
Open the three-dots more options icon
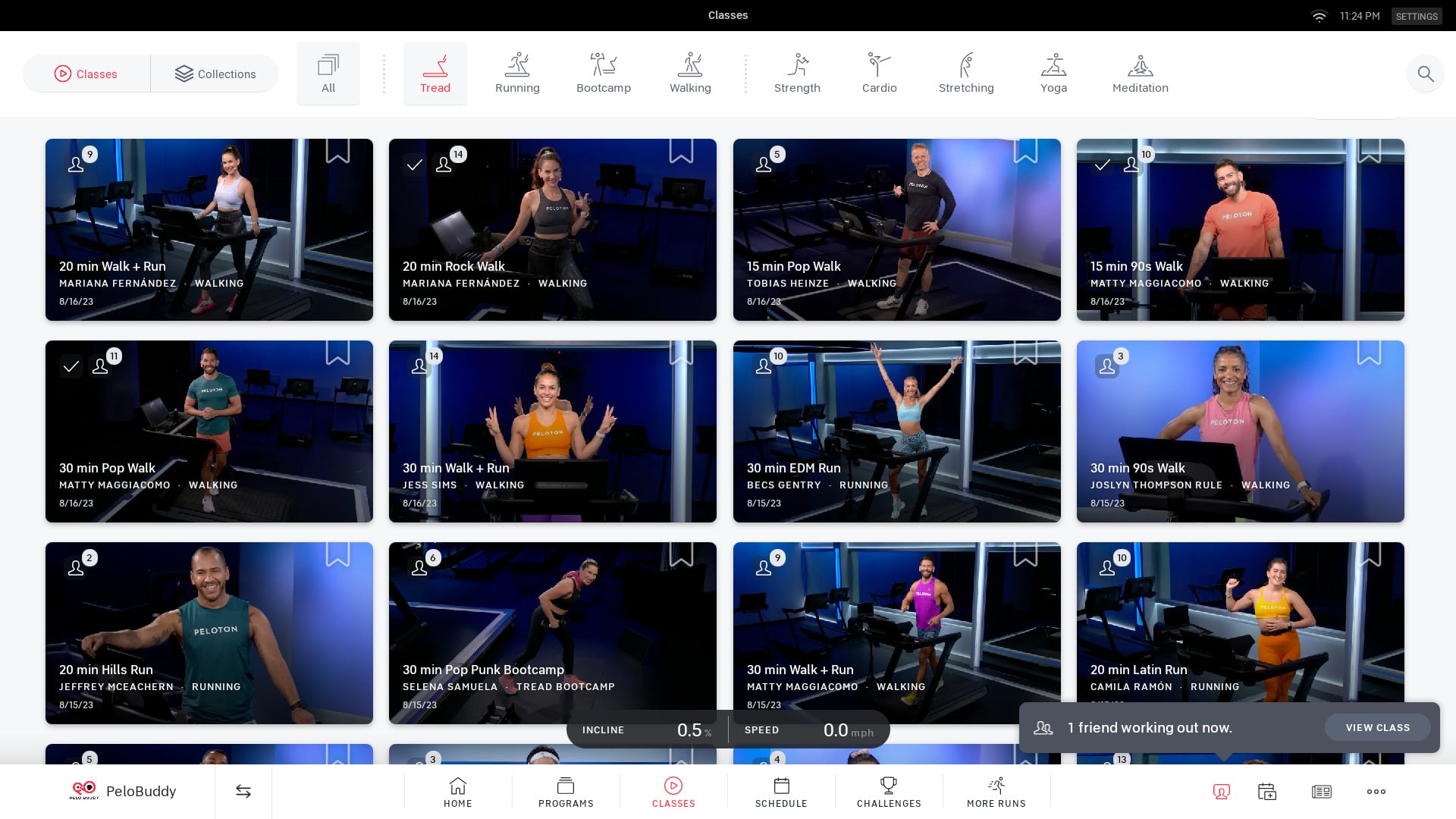click(1376, 791)
